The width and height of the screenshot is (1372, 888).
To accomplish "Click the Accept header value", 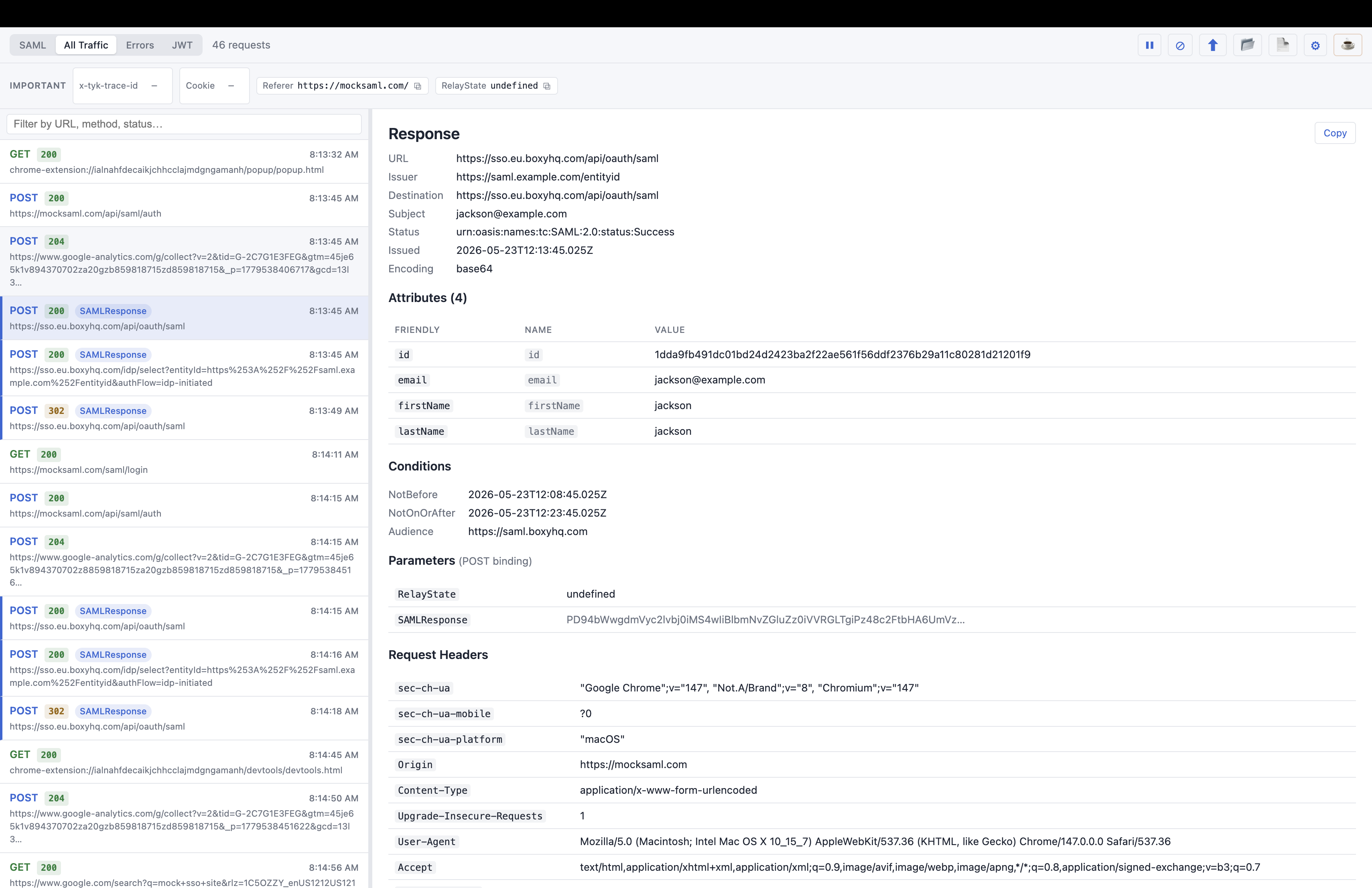I will (919, 867).
